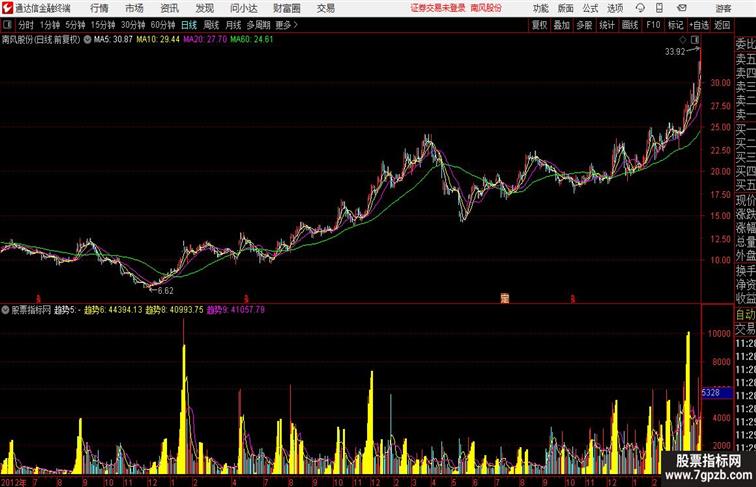This screenshot has width=756, height=487.
Task: Click the 返回 back button
Action: click(x=722, y=25)
